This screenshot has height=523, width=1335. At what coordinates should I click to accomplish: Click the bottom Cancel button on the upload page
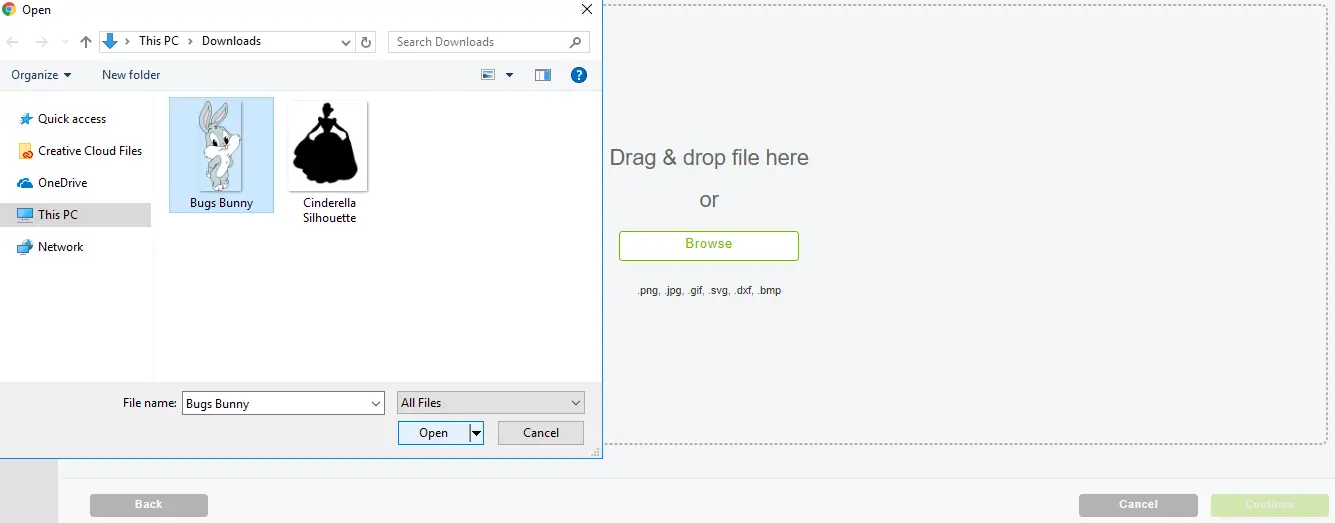pyautogui.click(x=1138, y=505)
